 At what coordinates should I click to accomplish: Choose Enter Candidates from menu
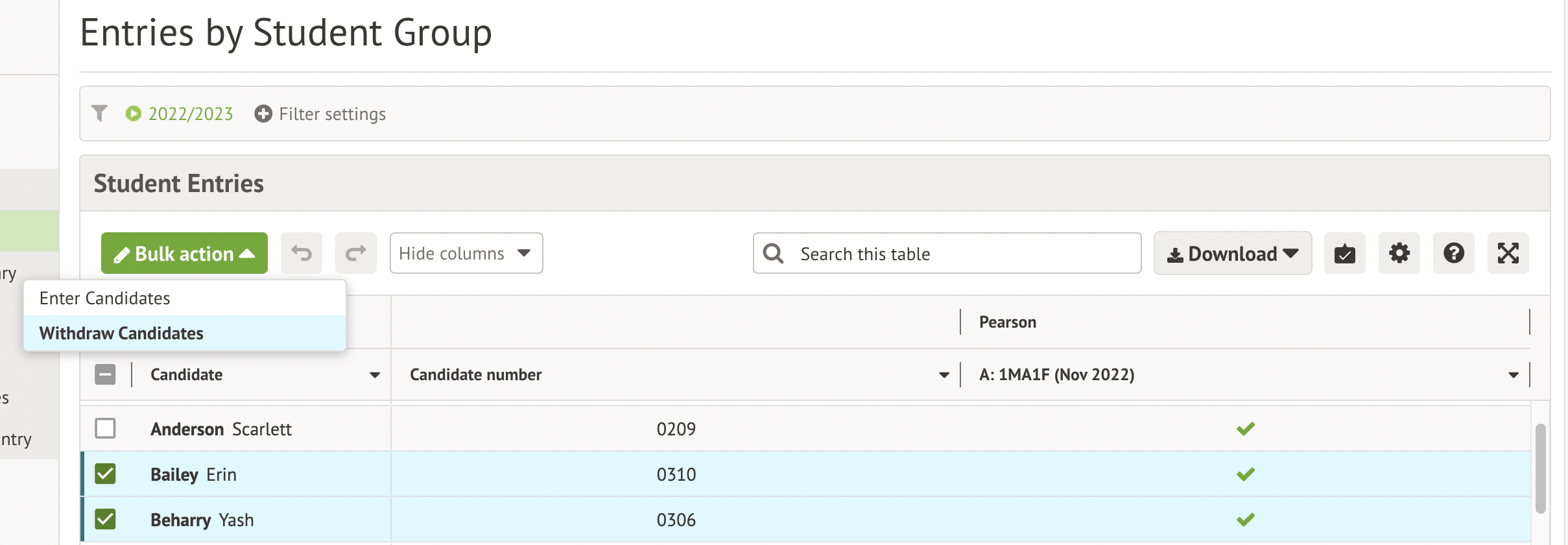point(105,298)
